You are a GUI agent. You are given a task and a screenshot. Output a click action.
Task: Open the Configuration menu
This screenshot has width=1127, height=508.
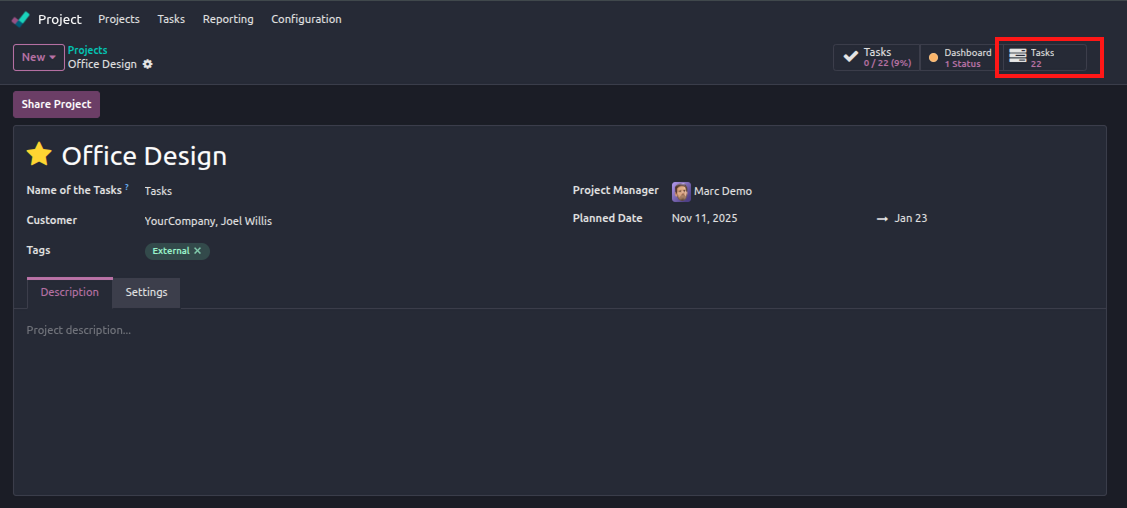(x=306, y=19)
